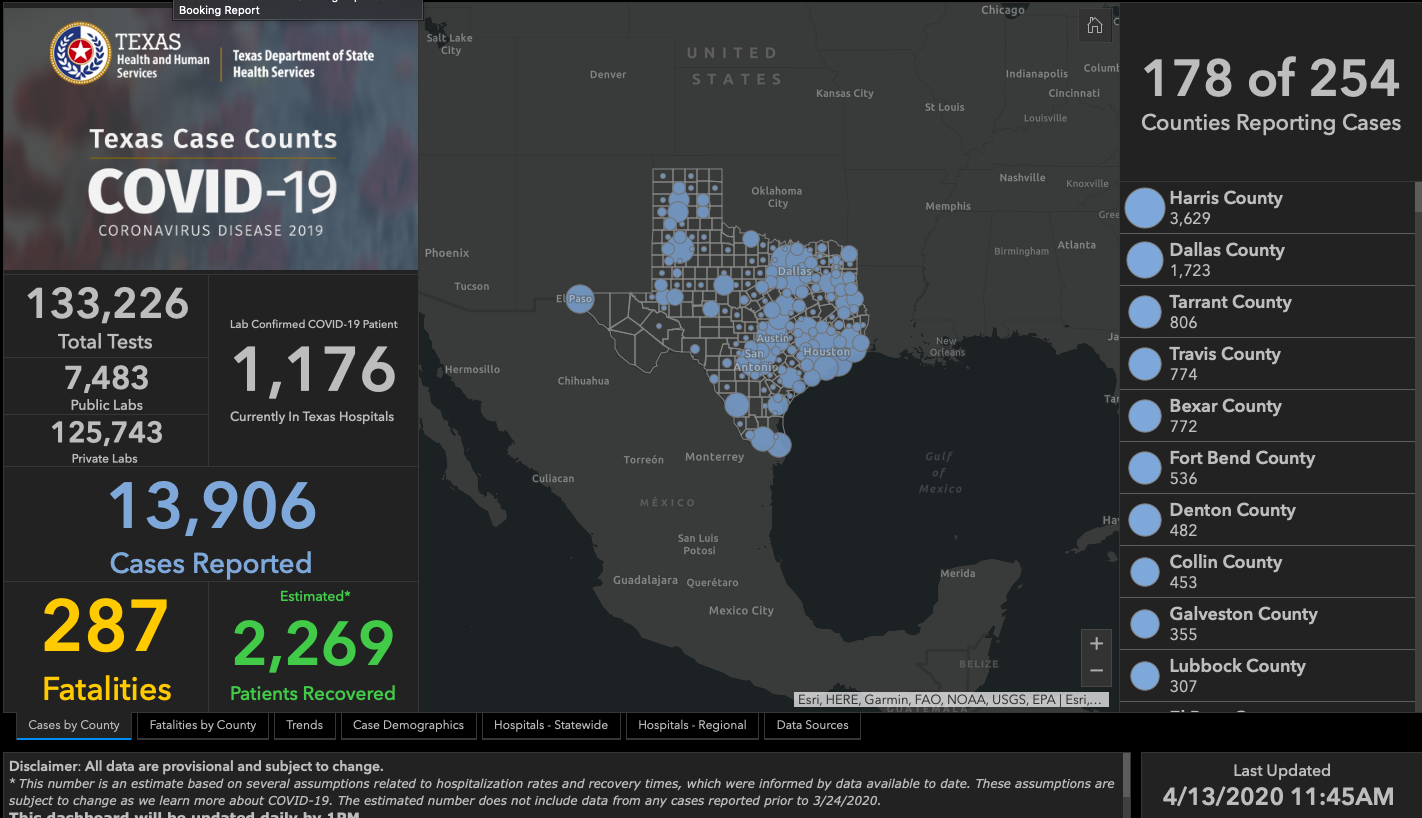Screen dimensions: 1422x818
Task: Click the Dallas County circle icon
Action: [x=1144, y=260]
